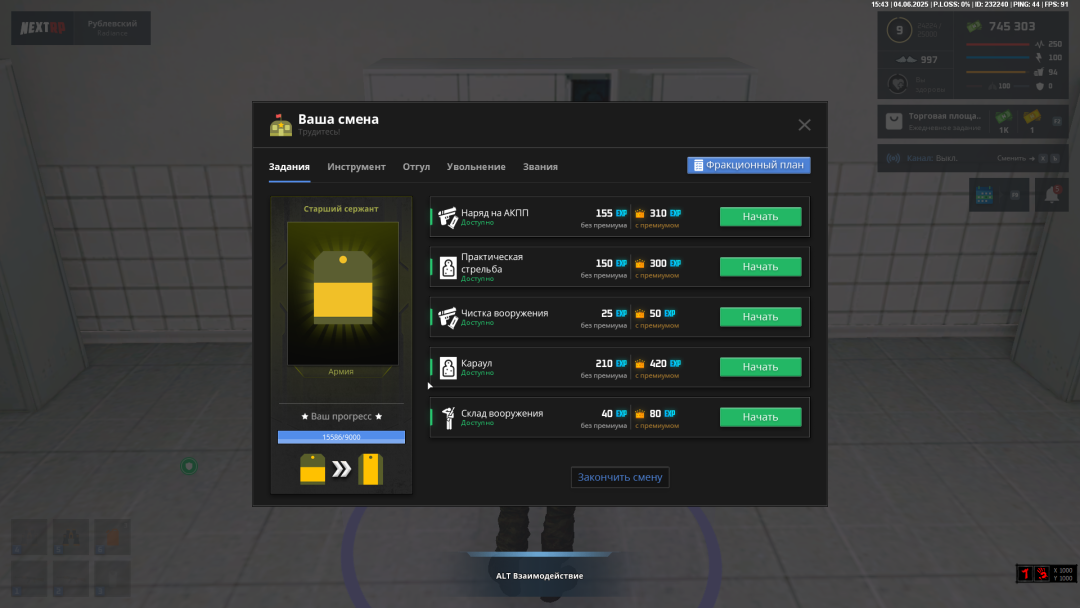Click the premium crown icon in Караул row
This screenshot has width=1080, height=608.
(640, 364)
